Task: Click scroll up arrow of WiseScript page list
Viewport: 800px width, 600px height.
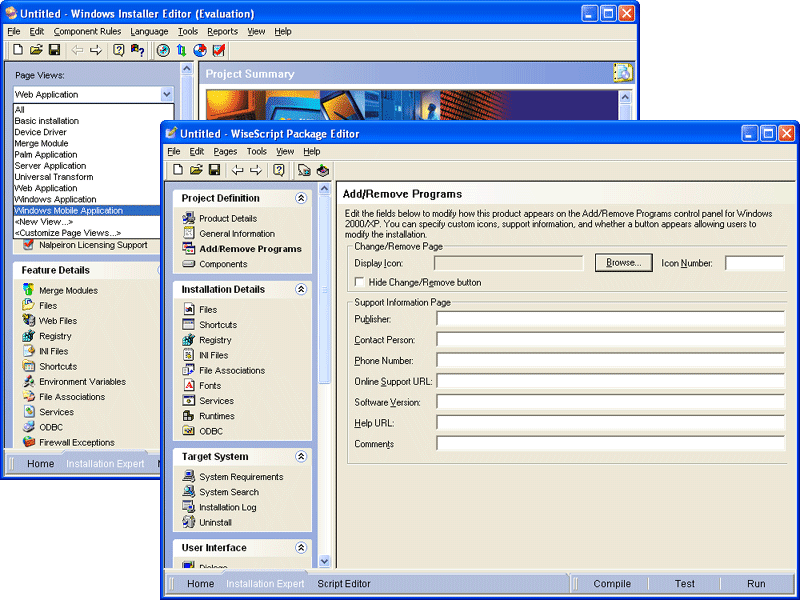Action: [324, 188]
